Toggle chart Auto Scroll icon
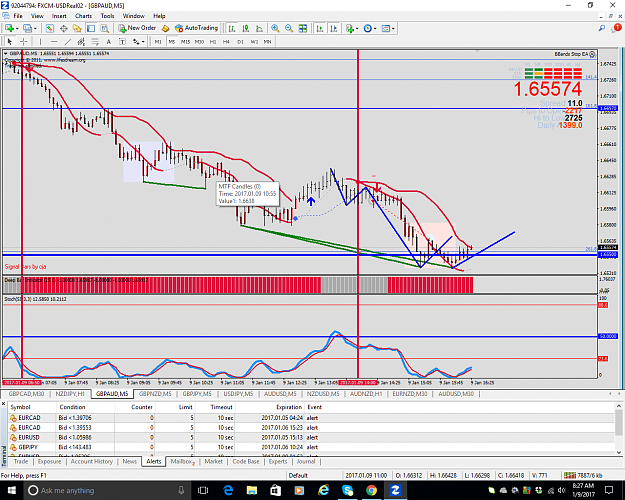Image resolution: width=625 pixels, height=500 pixels. click(x=320, y=28)
